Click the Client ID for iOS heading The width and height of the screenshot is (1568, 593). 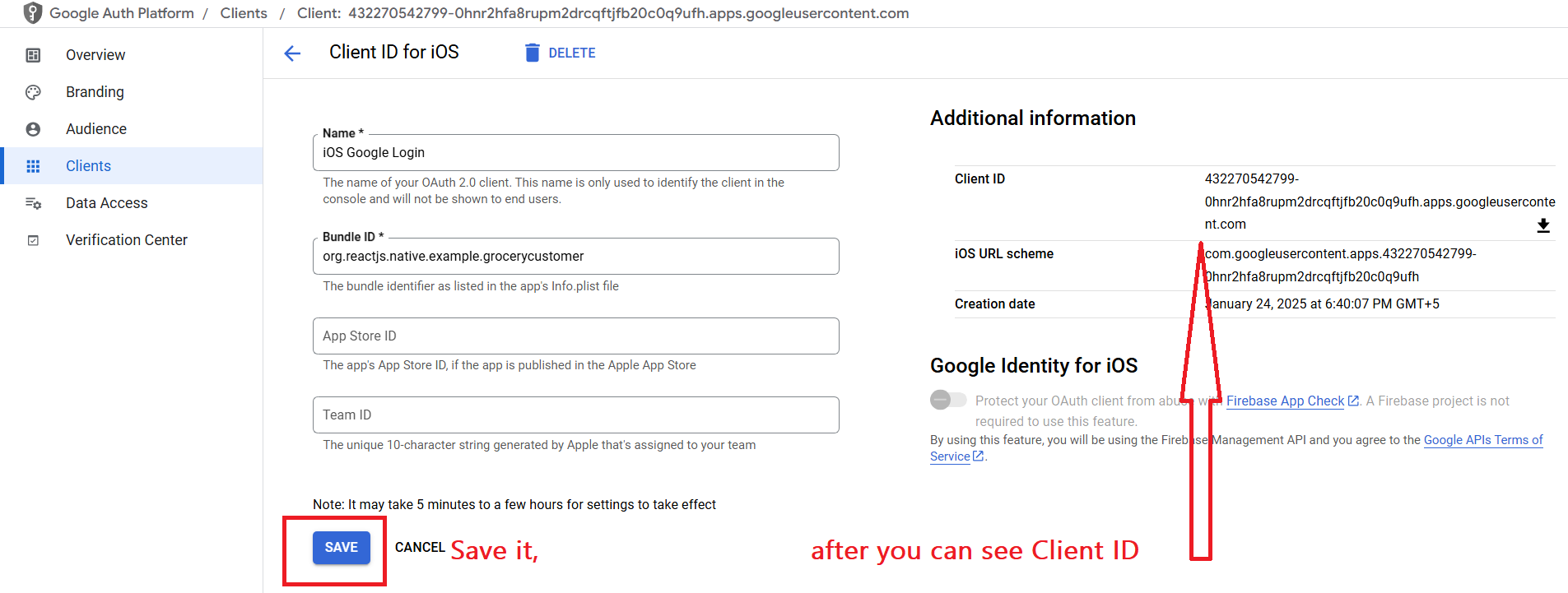394,53
